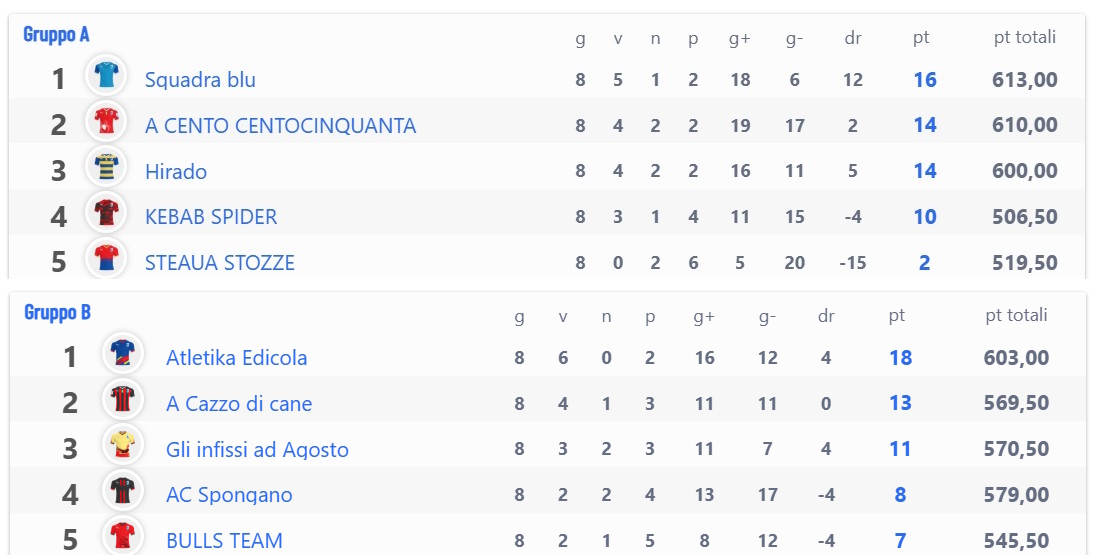Click KEBAB SPIDER's dark red jersey icon
Image resolution: width=1093 pixels, height=555 pixels.
(x=106, y=212)
